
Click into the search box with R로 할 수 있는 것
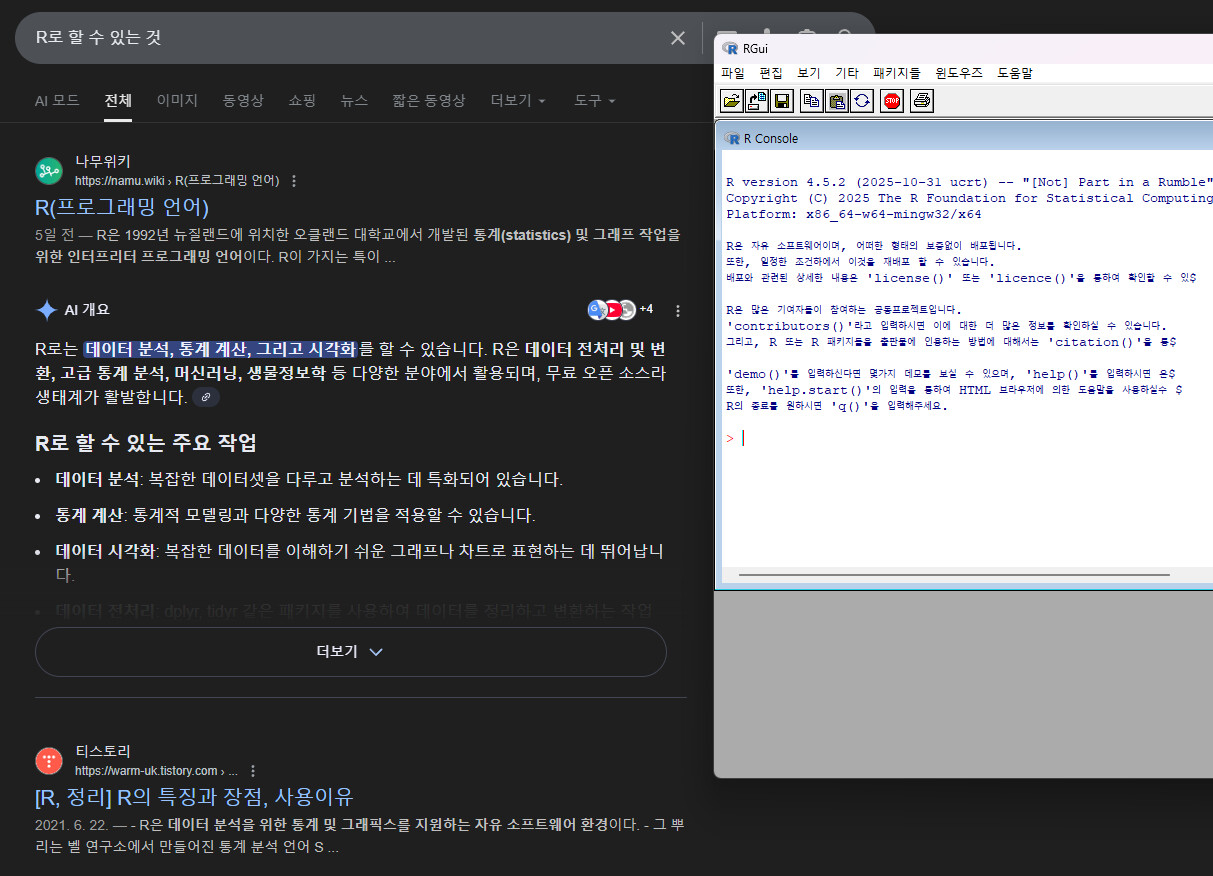340,38
